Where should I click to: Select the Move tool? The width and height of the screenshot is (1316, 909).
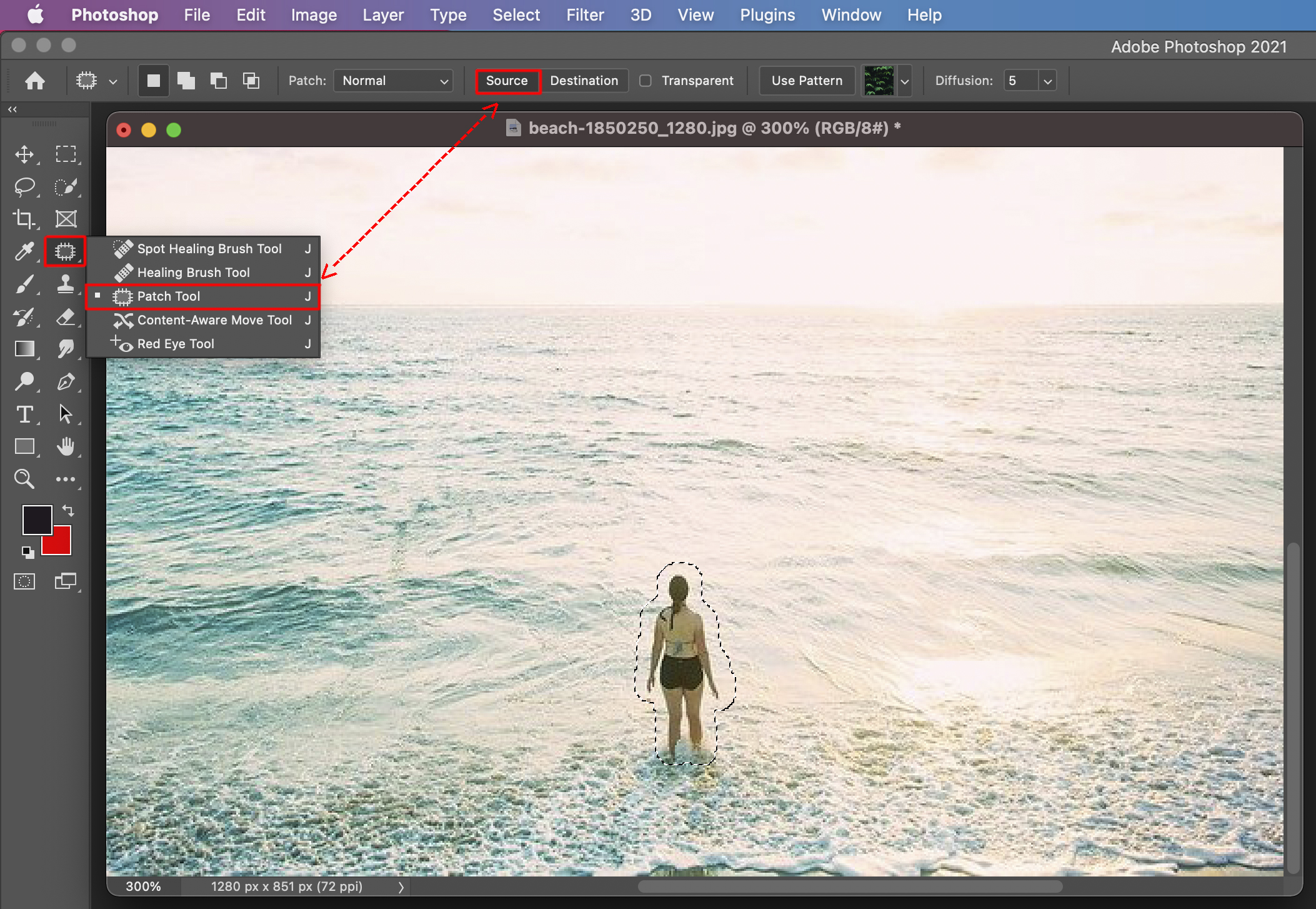tap(24, 154)
